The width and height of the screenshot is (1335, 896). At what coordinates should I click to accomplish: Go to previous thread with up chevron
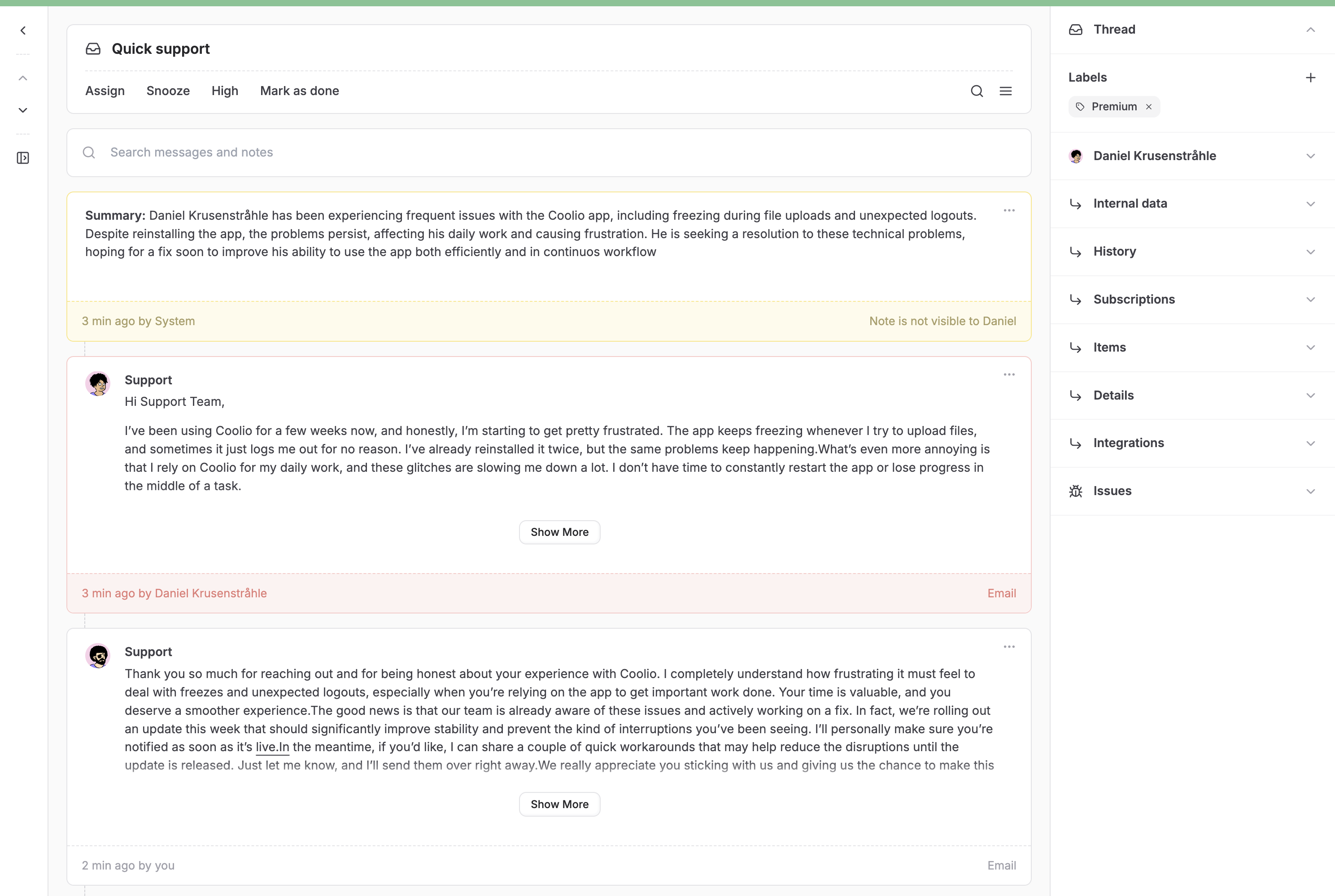click(23, 78)
